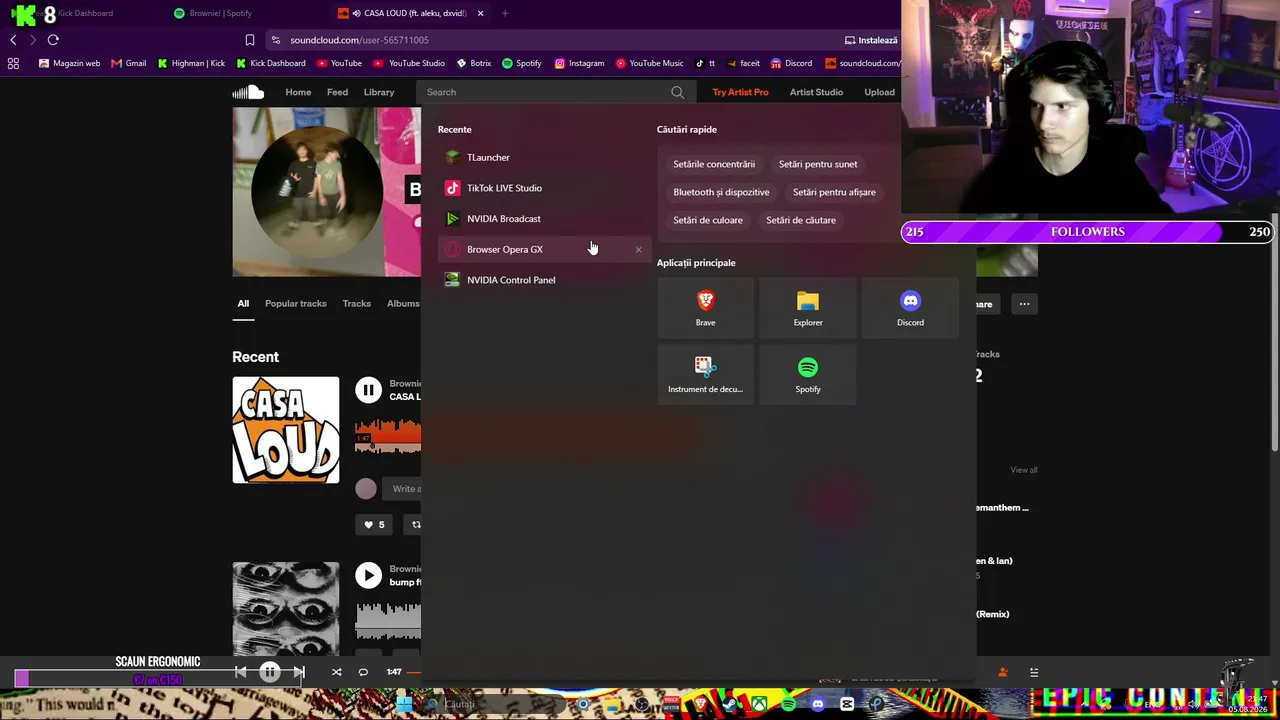Image resolution: width=1280 pixels, height=720 pixels.
Task: Click the SoundCloud search magnifier icon
Action: [x=678, y=92]
